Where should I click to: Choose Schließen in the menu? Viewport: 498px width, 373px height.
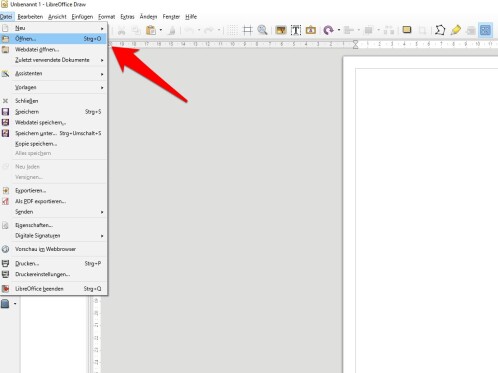click(53, 101)
